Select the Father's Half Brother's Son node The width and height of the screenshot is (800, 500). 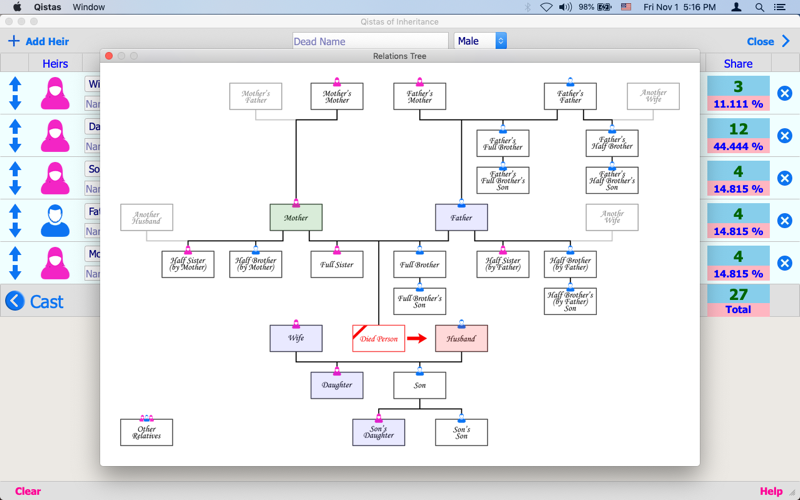tap(612, 180)
